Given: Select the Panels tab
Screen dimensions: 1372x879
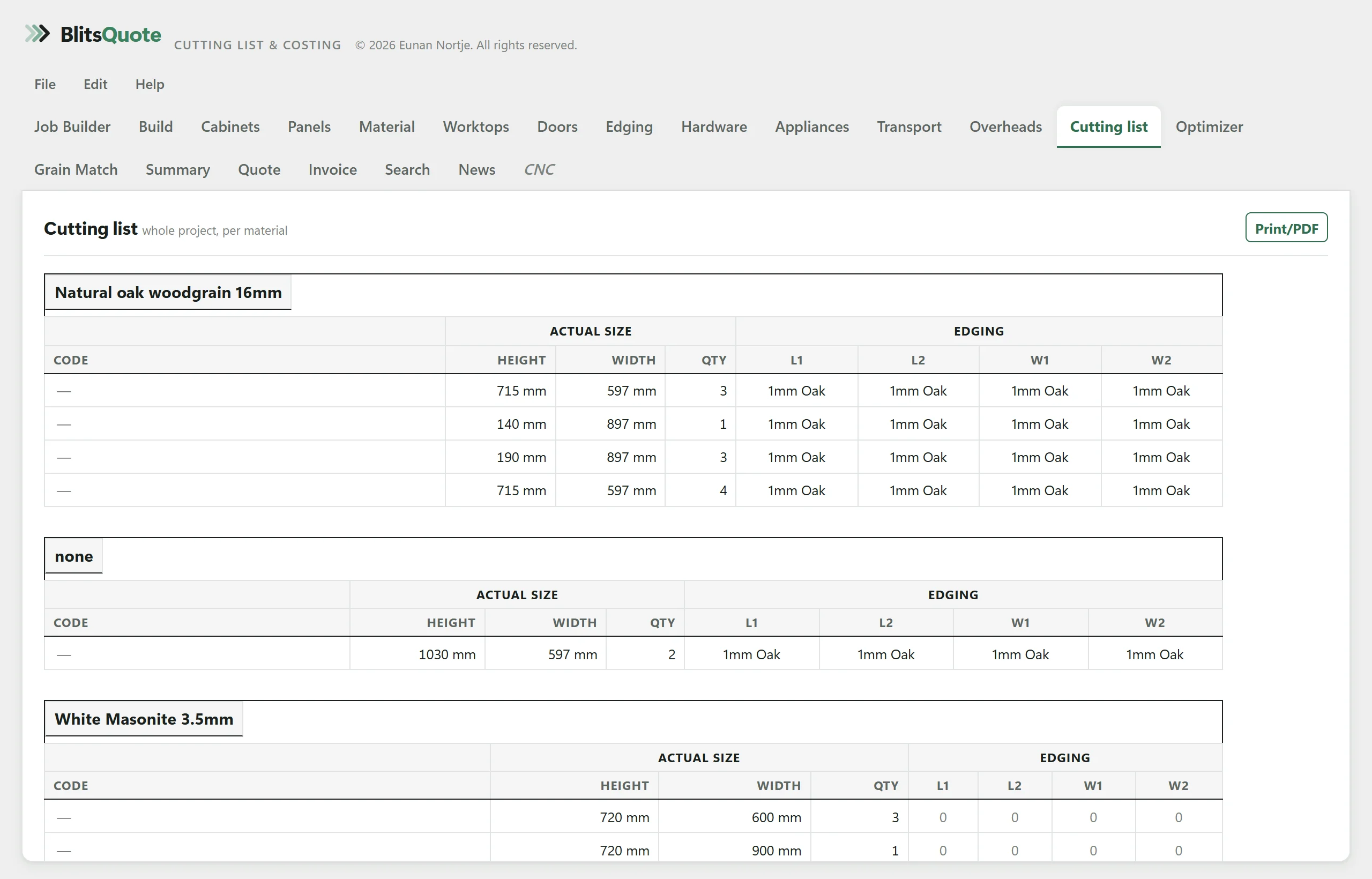Looking at the screenshot, I should 309,126.
